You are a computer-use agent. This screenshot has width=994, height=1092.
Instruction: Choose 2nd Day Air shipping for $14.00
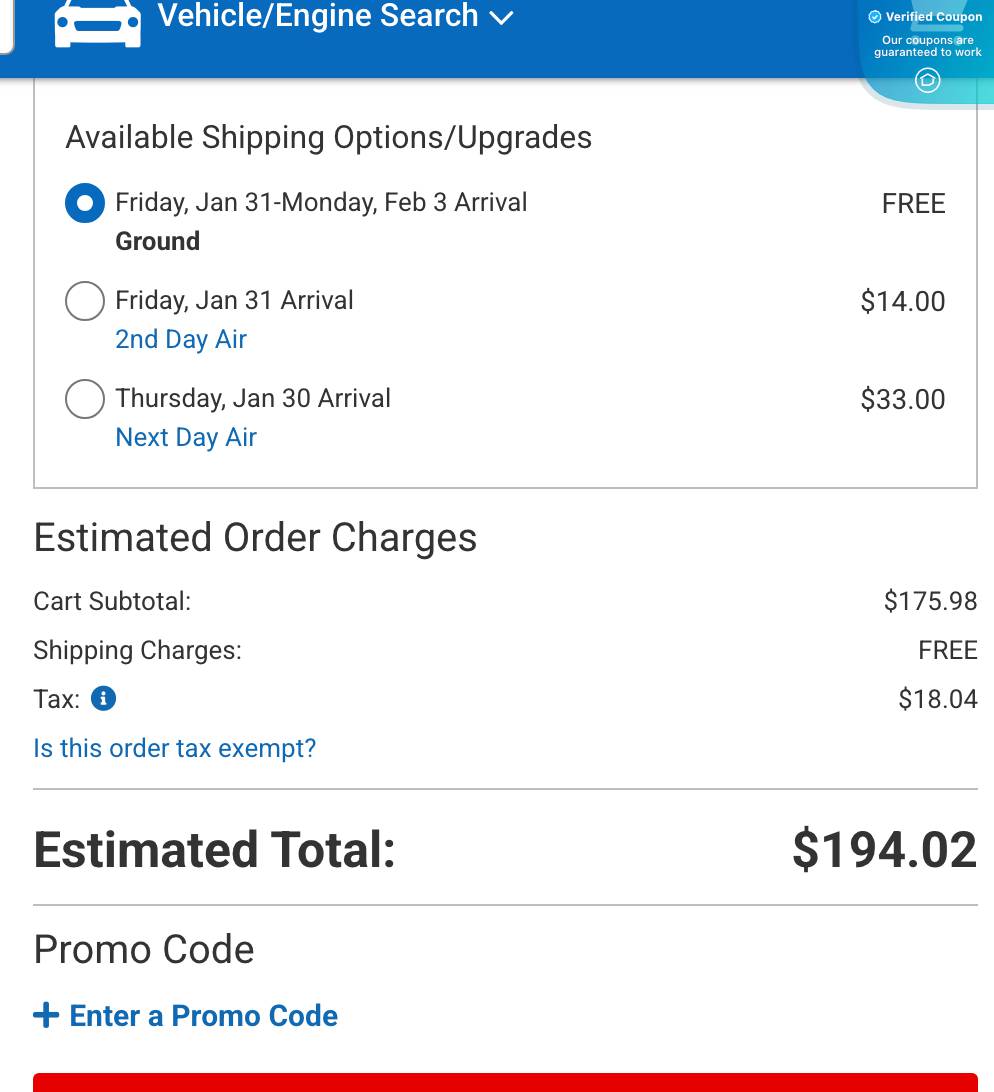[x=84, y=300]
